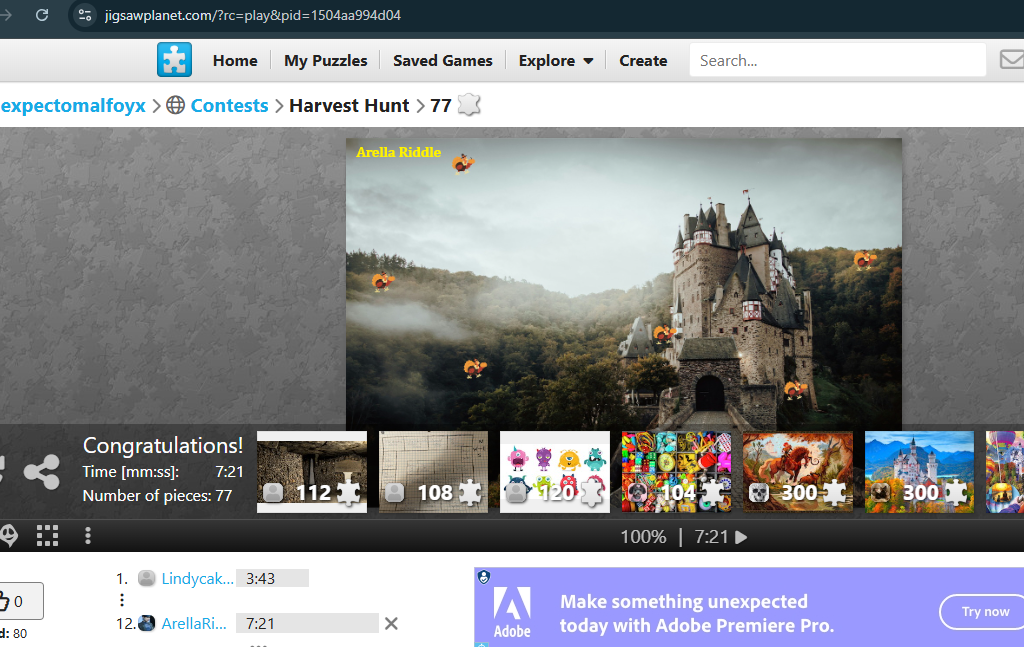Click the Congratulations! heading
This screenshot has width=1024, height=647.
(x=163, y=445)
